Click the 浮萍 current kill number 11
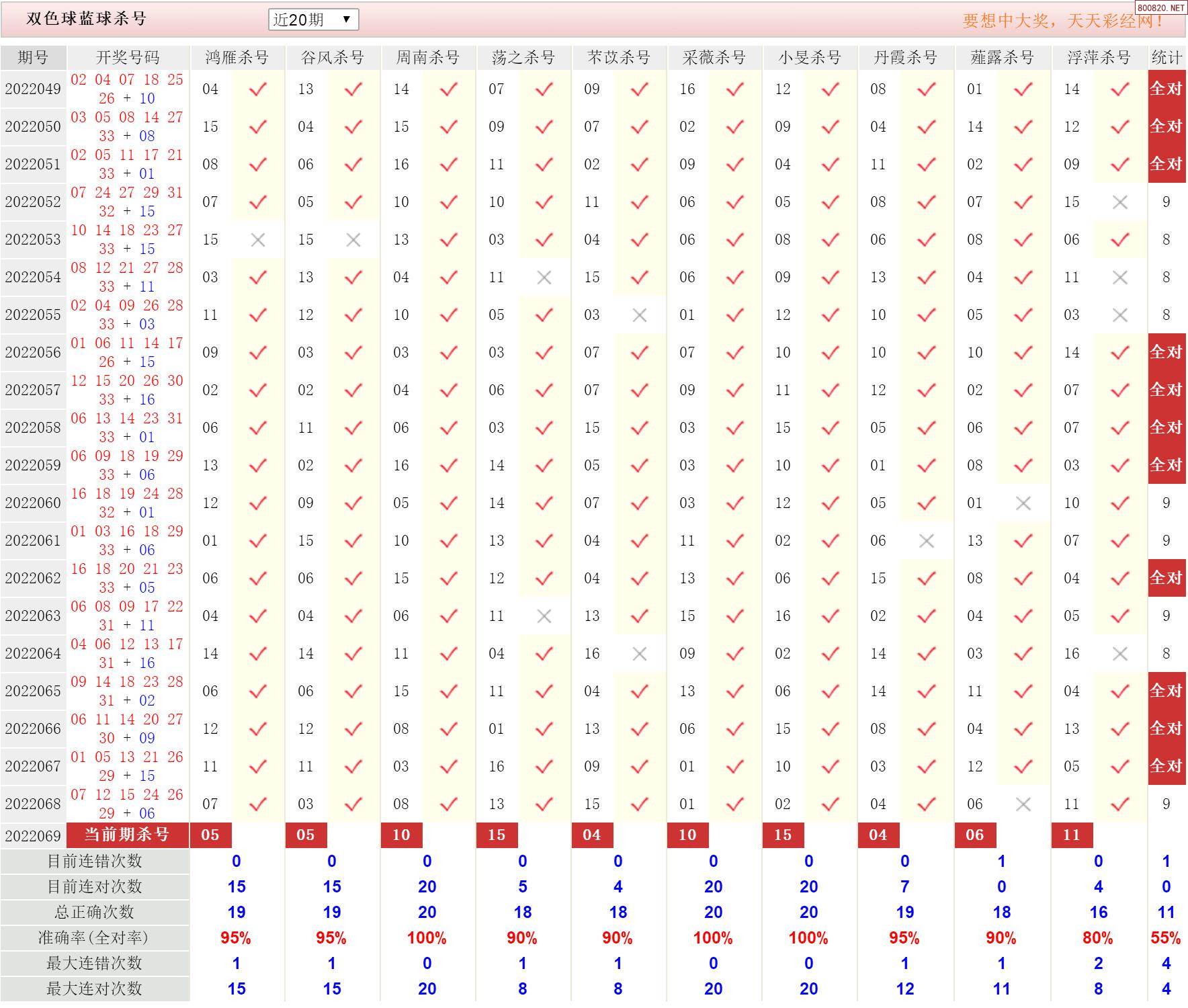This screenshot has width=1188, height=1008. (x=1072, y=835)
